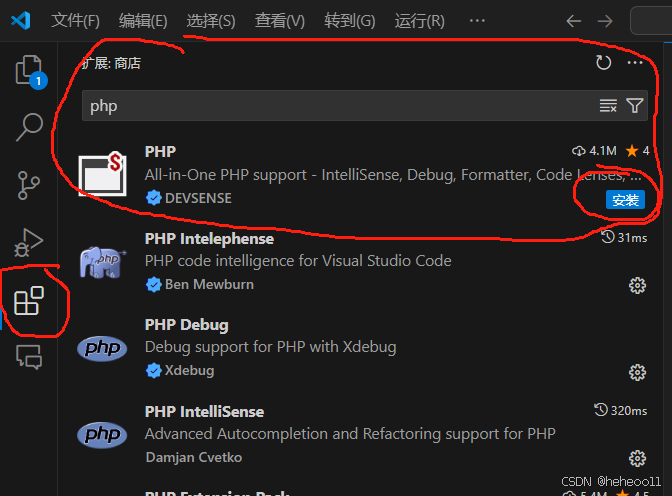Select the PHP extension by DEVSENSE title

[160, 152]
